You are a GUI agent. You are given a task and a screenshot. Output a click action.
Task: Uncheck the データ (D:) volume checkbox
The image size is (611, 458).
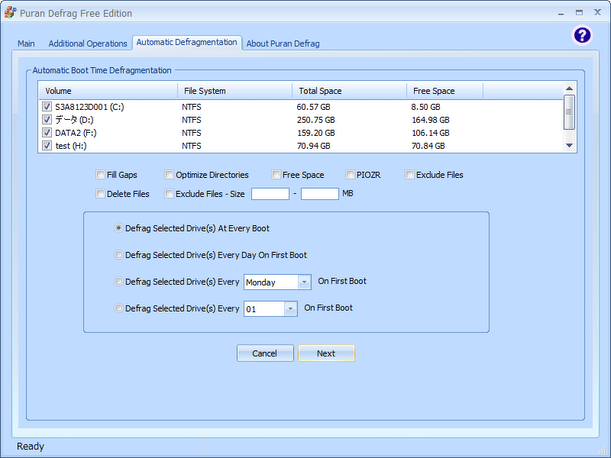(47, 119)
